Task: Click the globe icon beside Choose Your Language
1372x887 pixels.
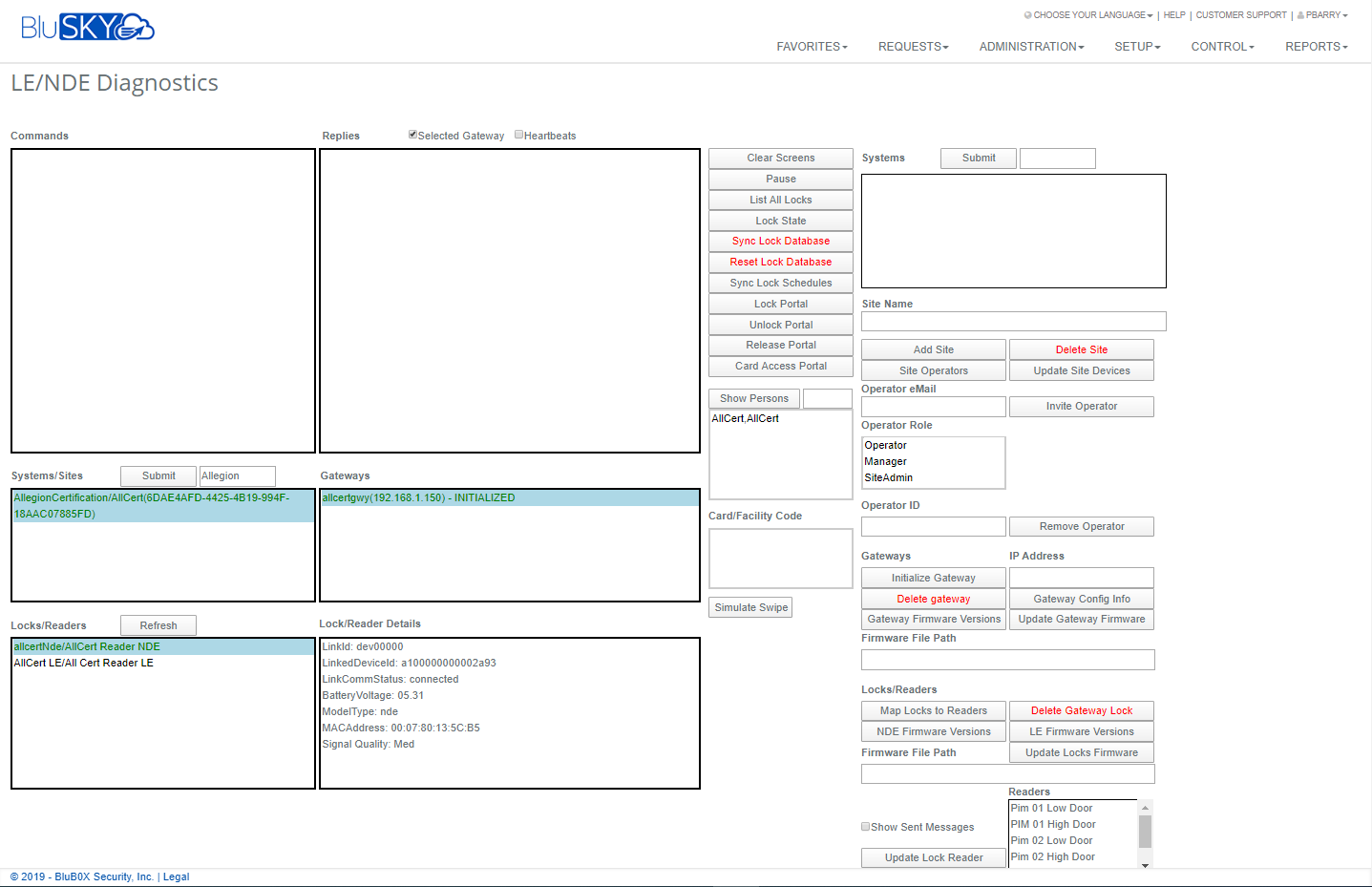Action: point(1027,15)
